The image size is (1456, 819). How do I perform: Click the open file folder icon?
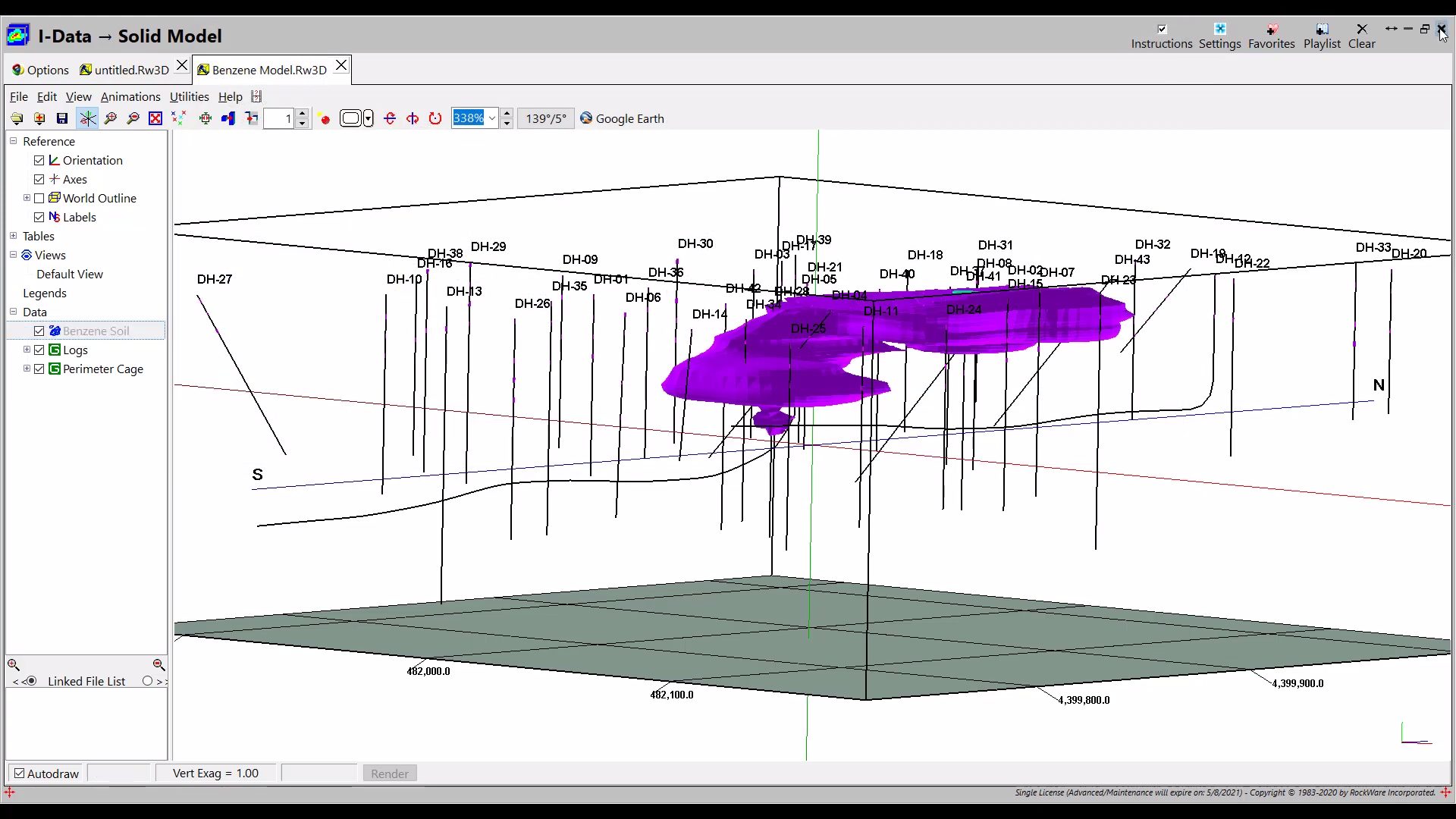17,118
